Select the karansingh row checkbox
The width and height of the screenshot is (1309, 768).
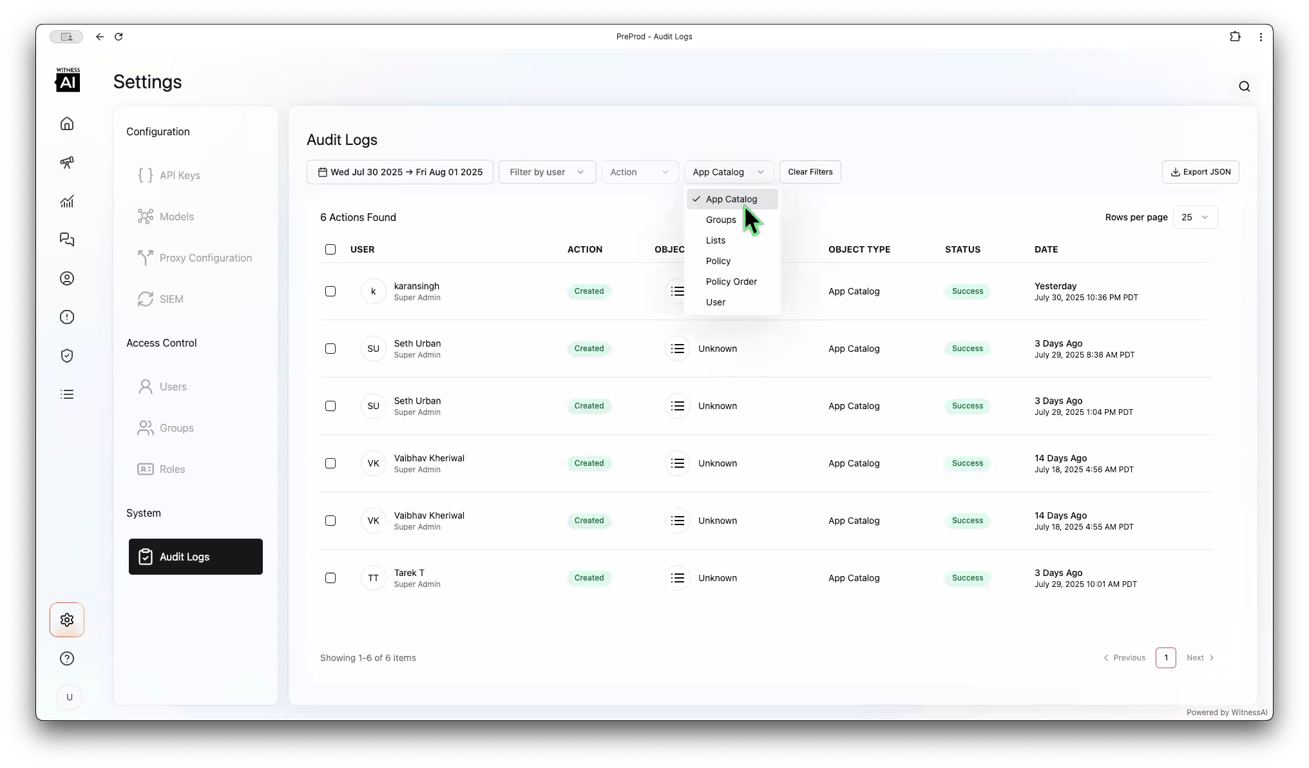click(330, 291)
